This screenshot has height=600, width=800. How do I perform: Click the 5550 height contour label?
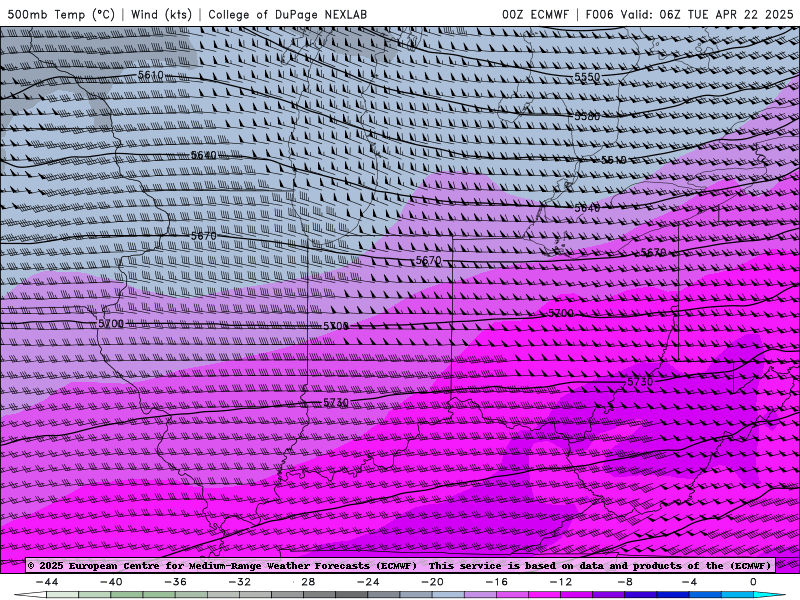coord(587,77)
